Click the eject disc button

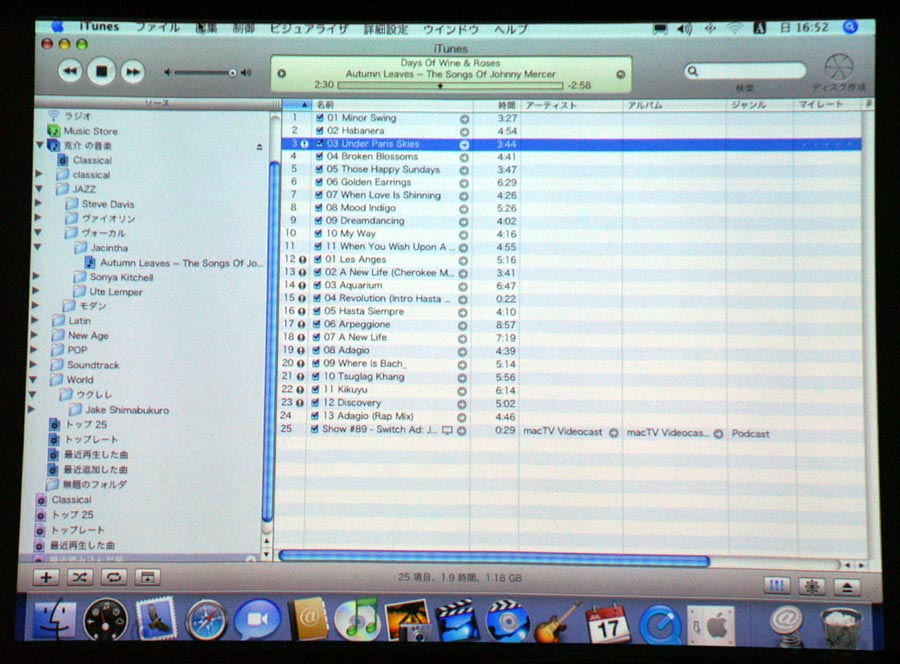click(847, 587)
